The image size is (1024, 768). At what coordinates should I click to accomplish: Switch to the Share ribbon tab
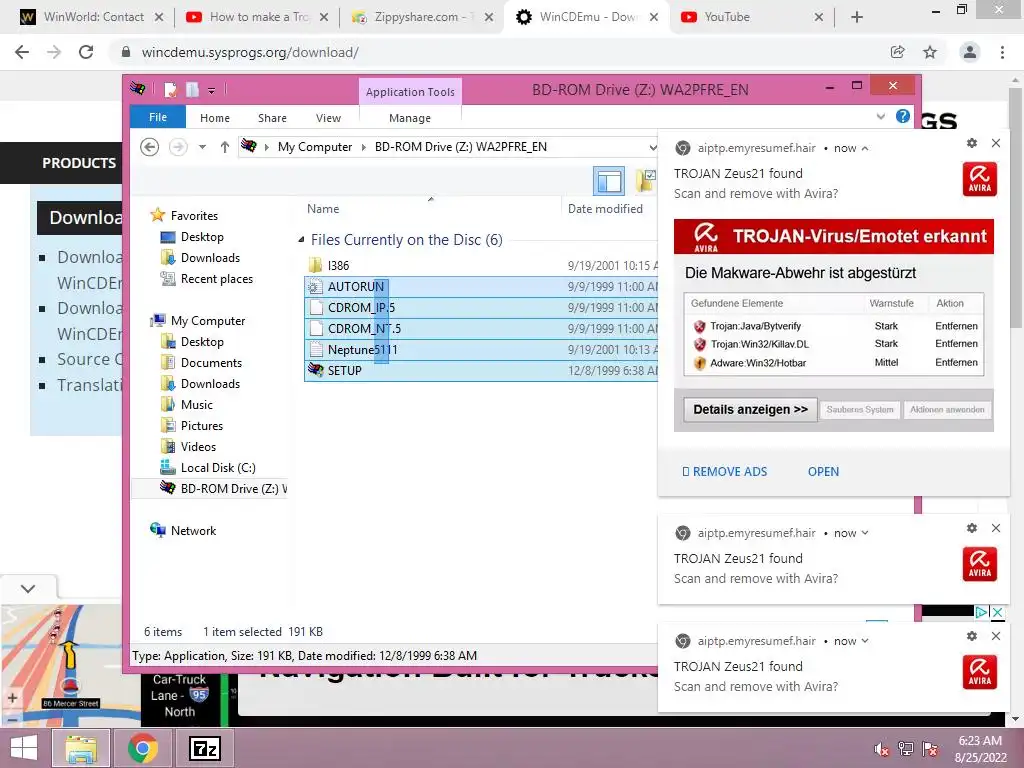click(x=272, y=118)
